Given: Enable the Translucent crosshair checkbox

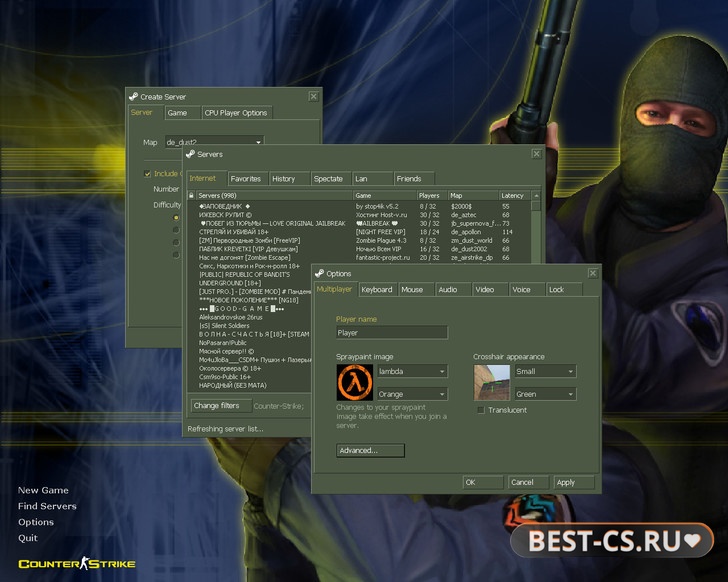Looking at the screenshot, I should [481, 410].
